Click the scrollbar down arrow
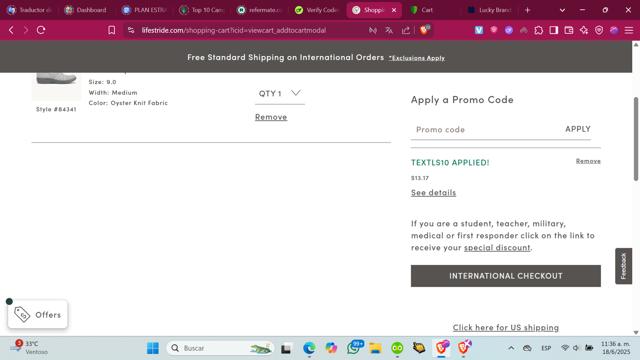This screenshot has height=360, width=640. click(636, 332)
